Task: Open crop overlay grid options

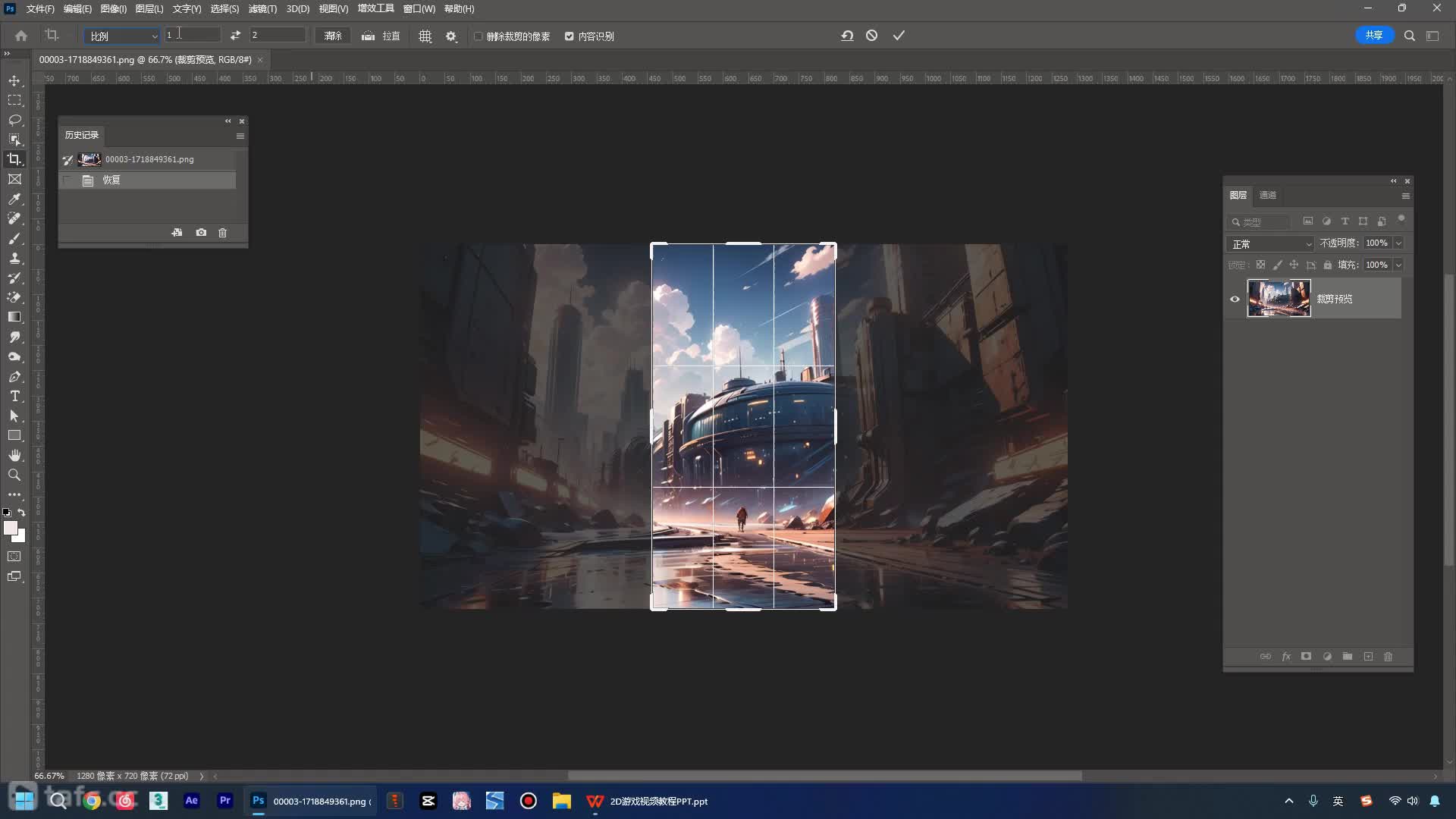Action: [x=425, y=36]
